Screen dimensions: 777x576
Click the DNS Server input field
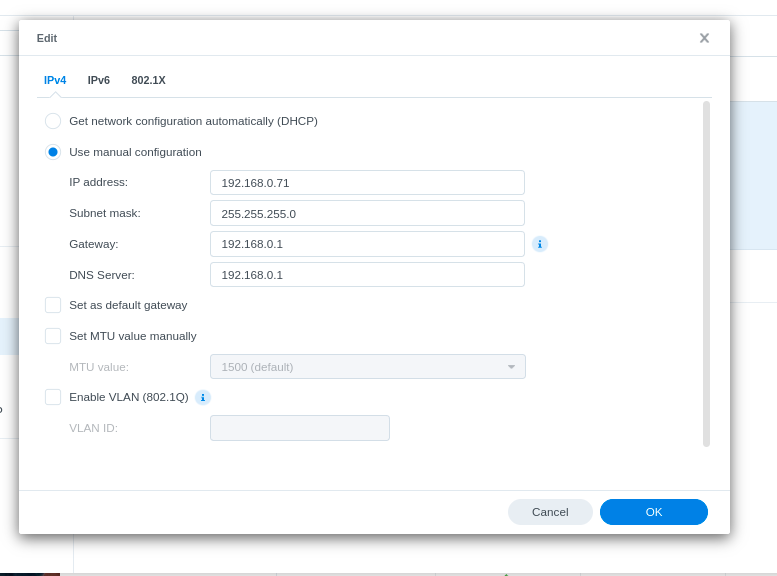[367, 275]
